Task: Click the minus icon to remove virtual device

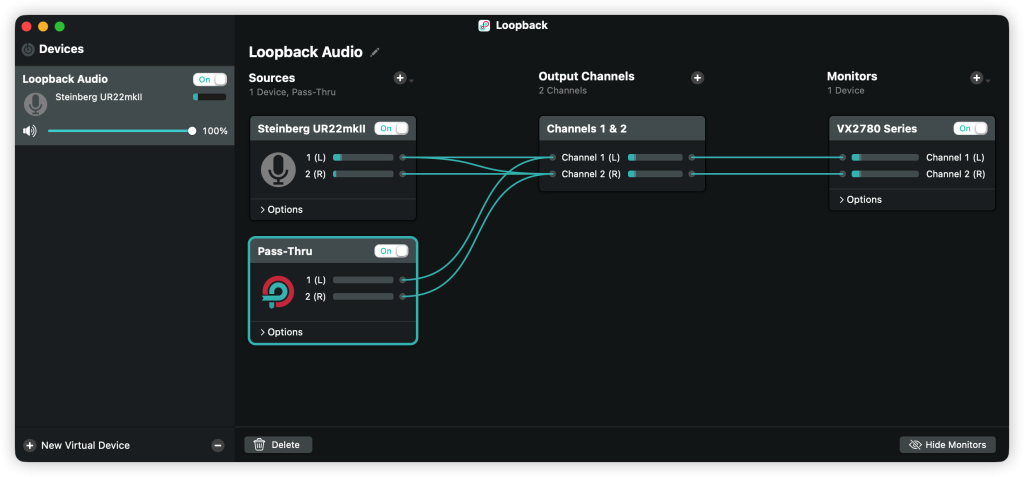Action: 218,445
